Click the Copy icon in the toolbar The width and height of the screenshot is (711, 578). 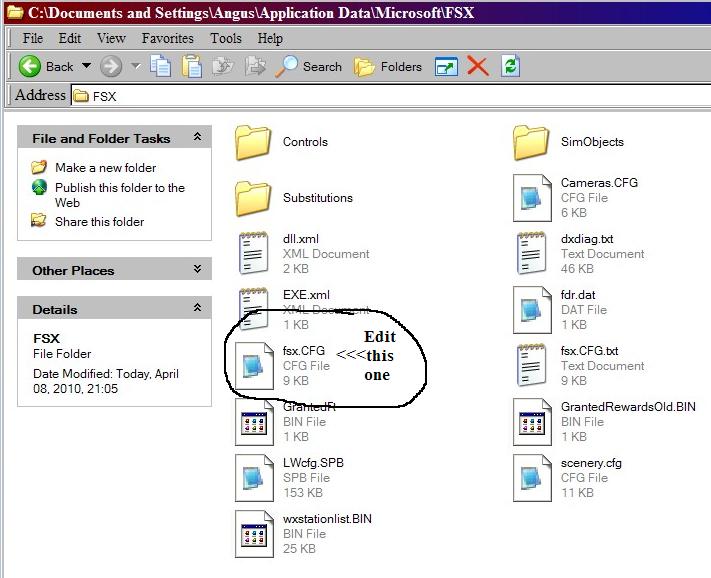(161, 67)
